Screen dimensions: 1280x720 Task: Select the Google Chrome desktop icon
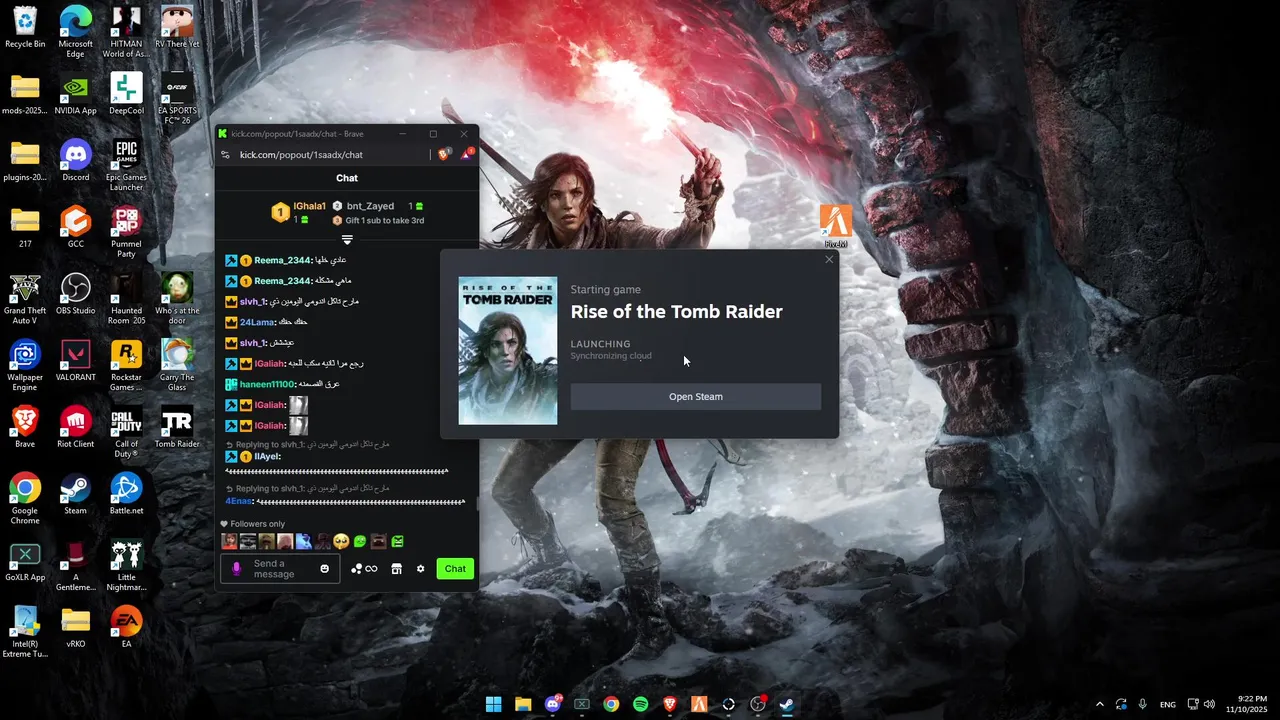pos(25,499)
